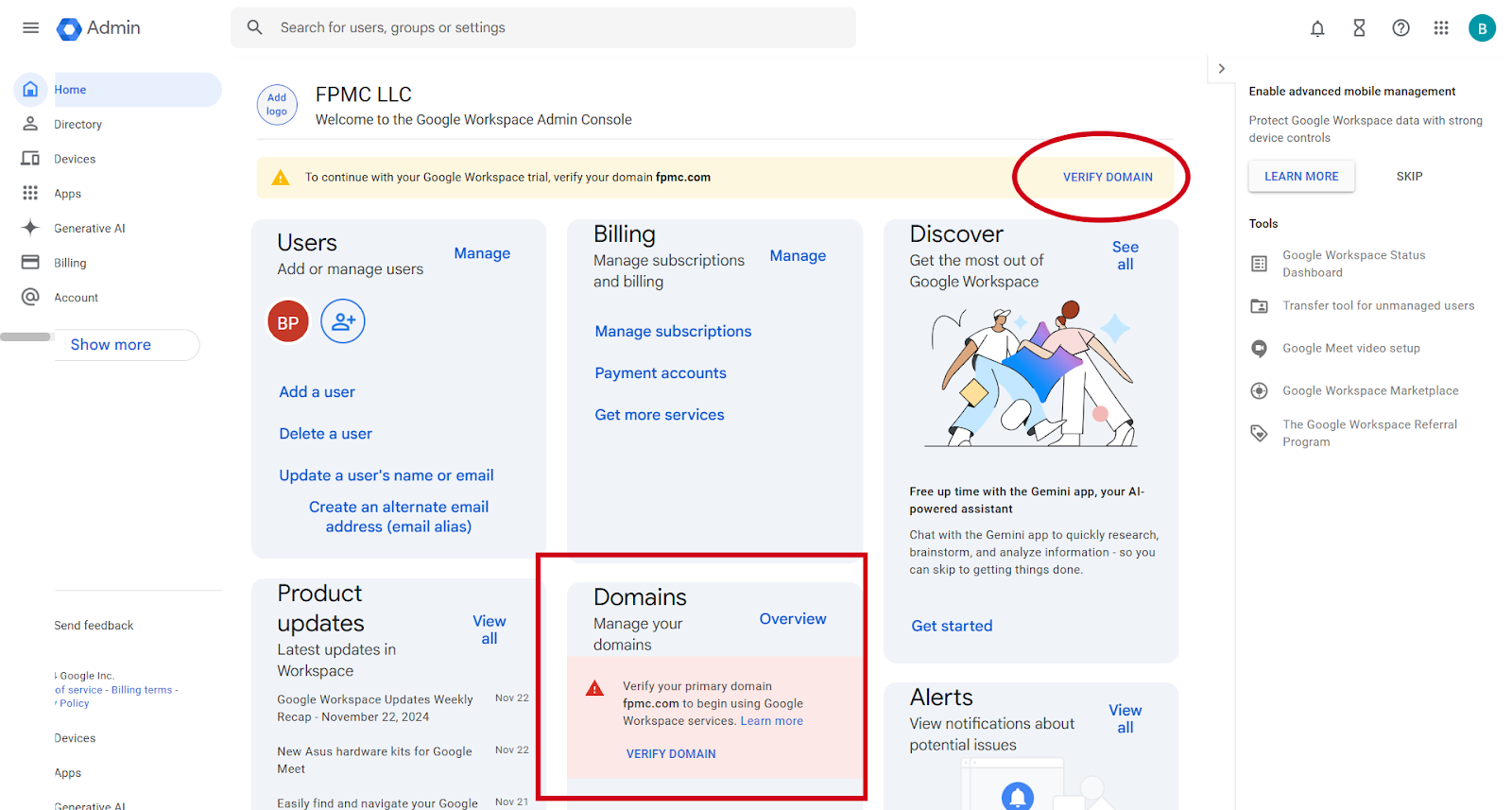This screenshot has height=810, width=1512.
Task: Open Google Workspace Updates Weekly Recap item
Action: tap(375, 708)
